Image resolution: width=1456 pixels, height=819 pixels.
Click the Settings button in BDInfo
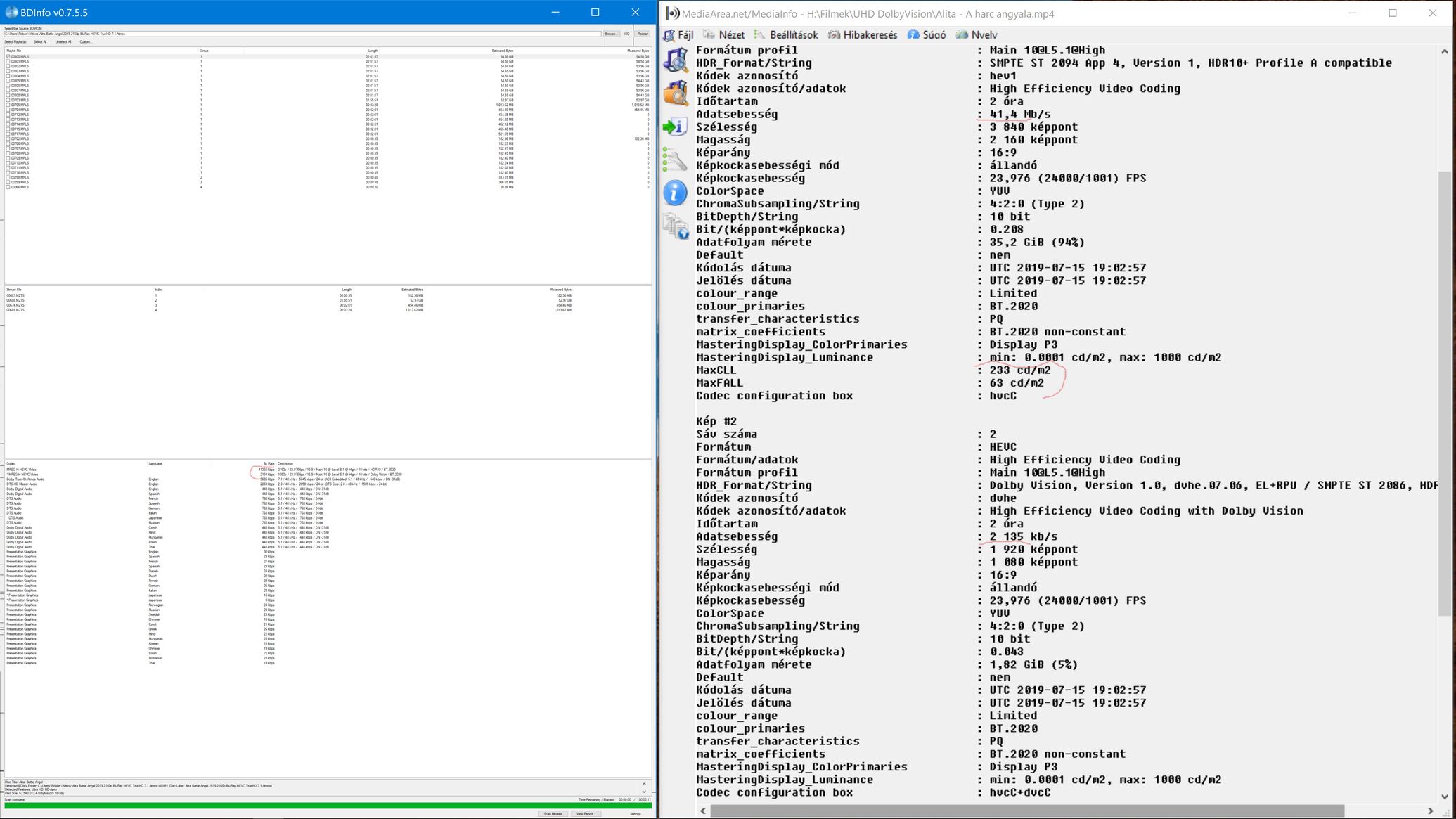point(636,813)
